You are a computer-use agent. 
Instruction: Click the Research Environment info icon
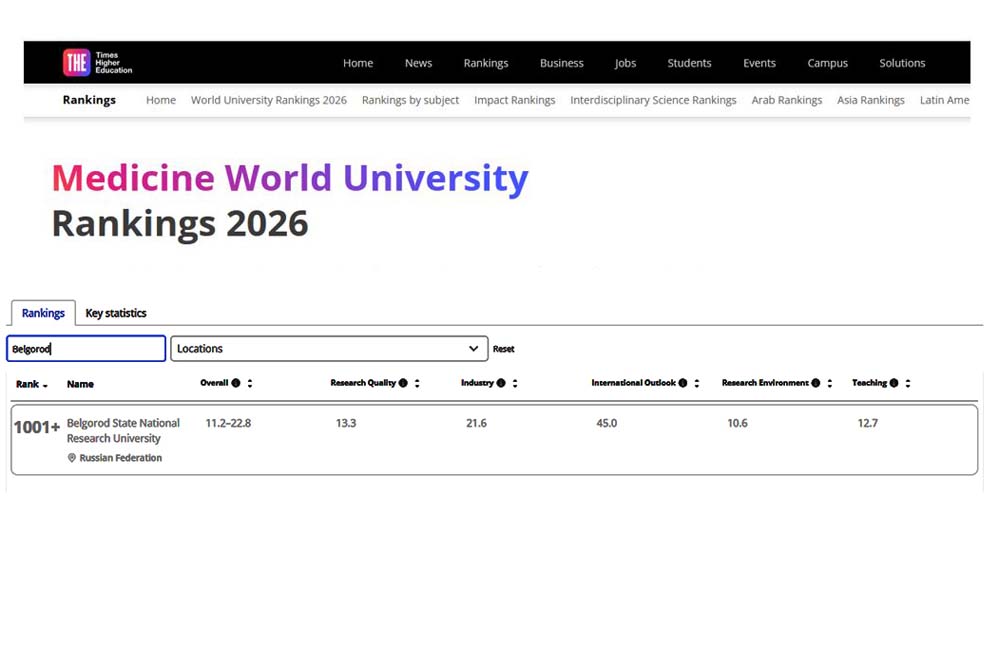point(816,383)
